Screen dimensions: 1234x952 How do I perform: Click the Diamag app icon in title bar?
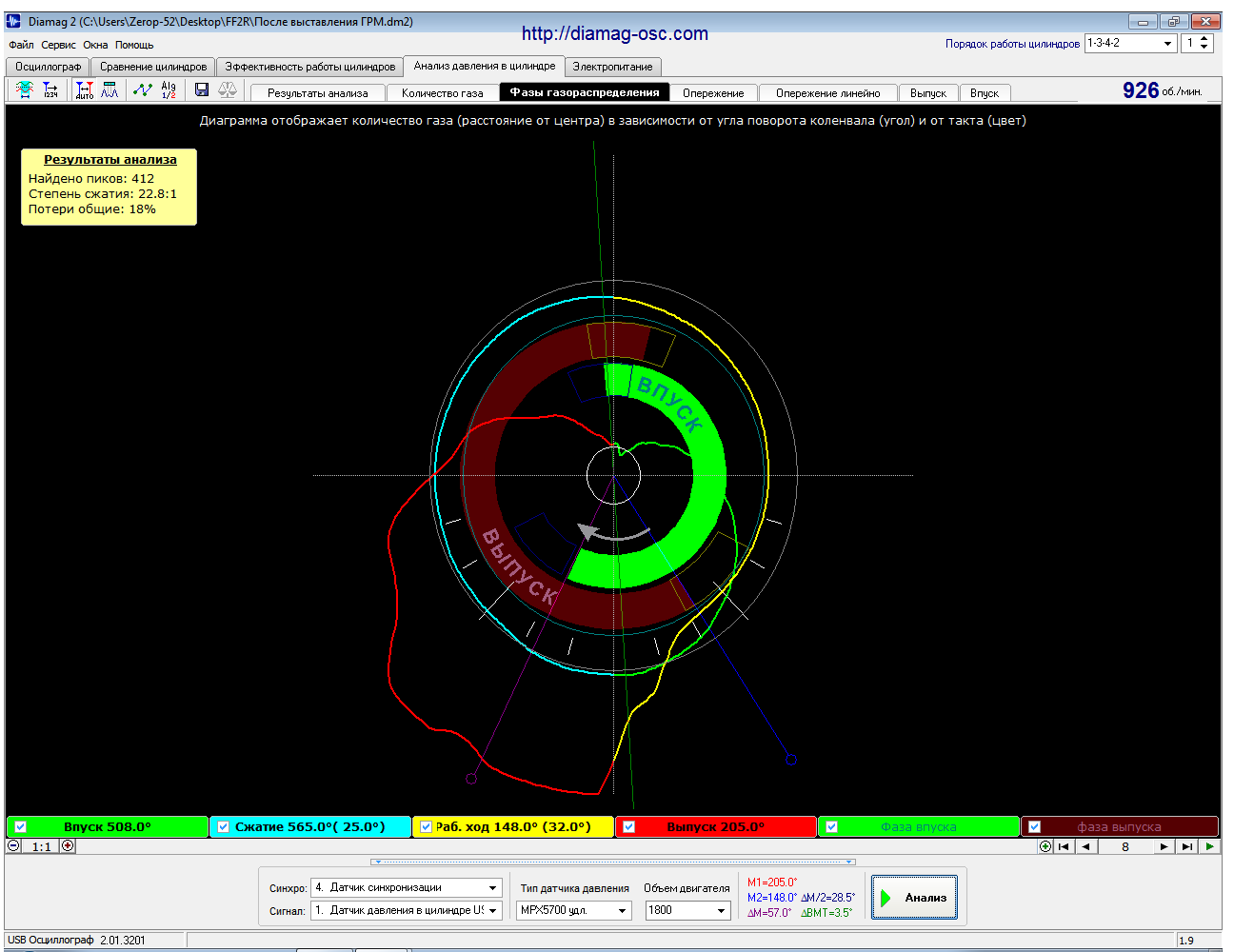pyautogui.click(x=14, y=21)
